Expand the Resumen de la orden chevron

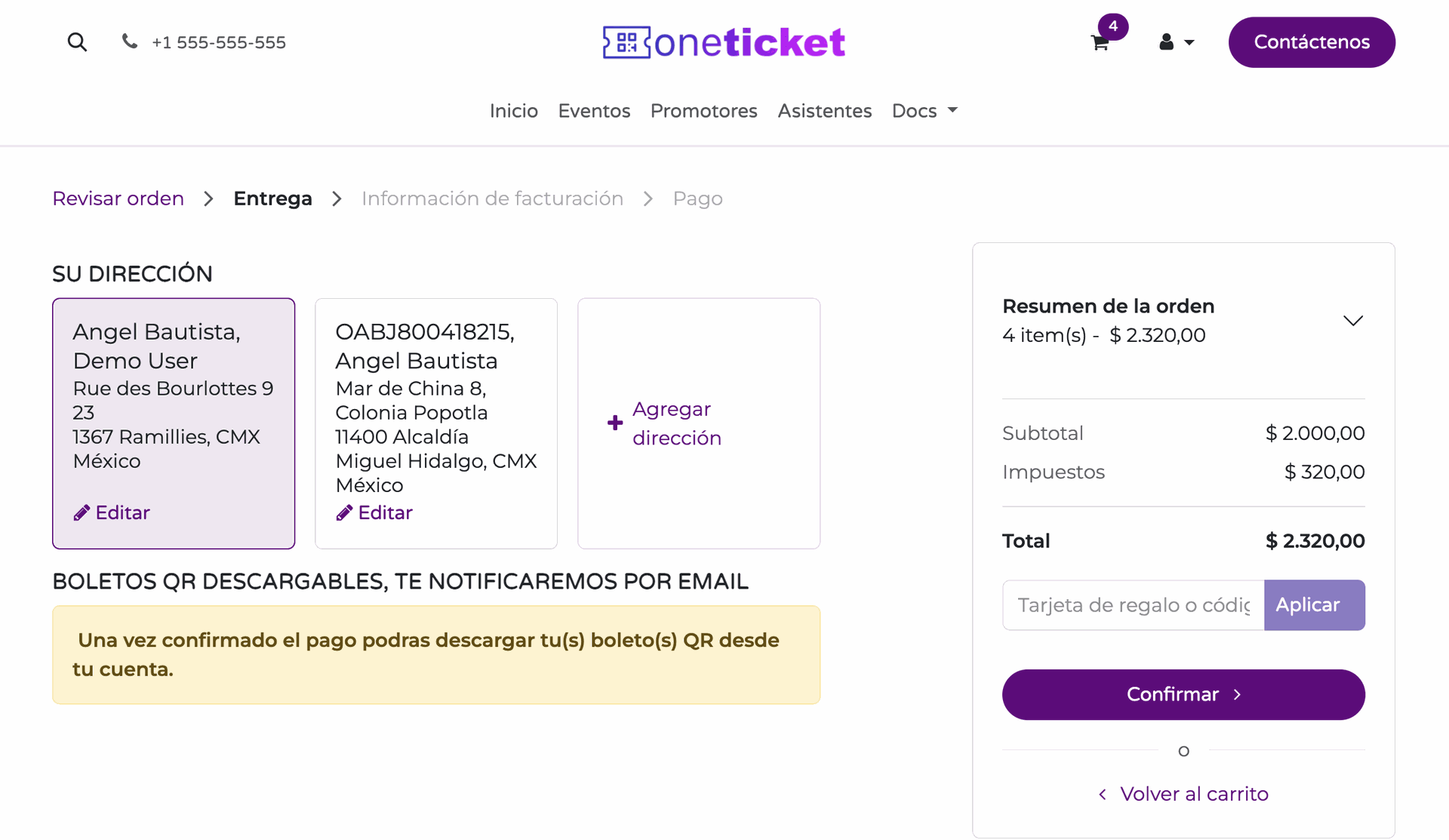coord(1353,321)
